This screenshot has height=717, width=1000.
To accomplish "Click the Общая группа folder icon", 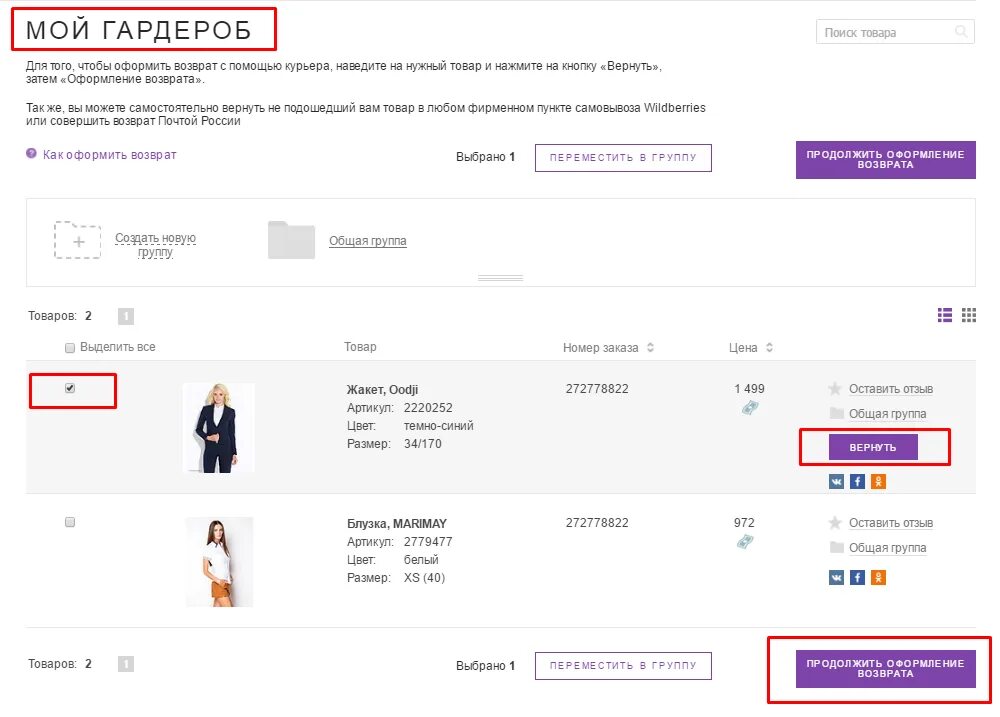I will (291, 240).
